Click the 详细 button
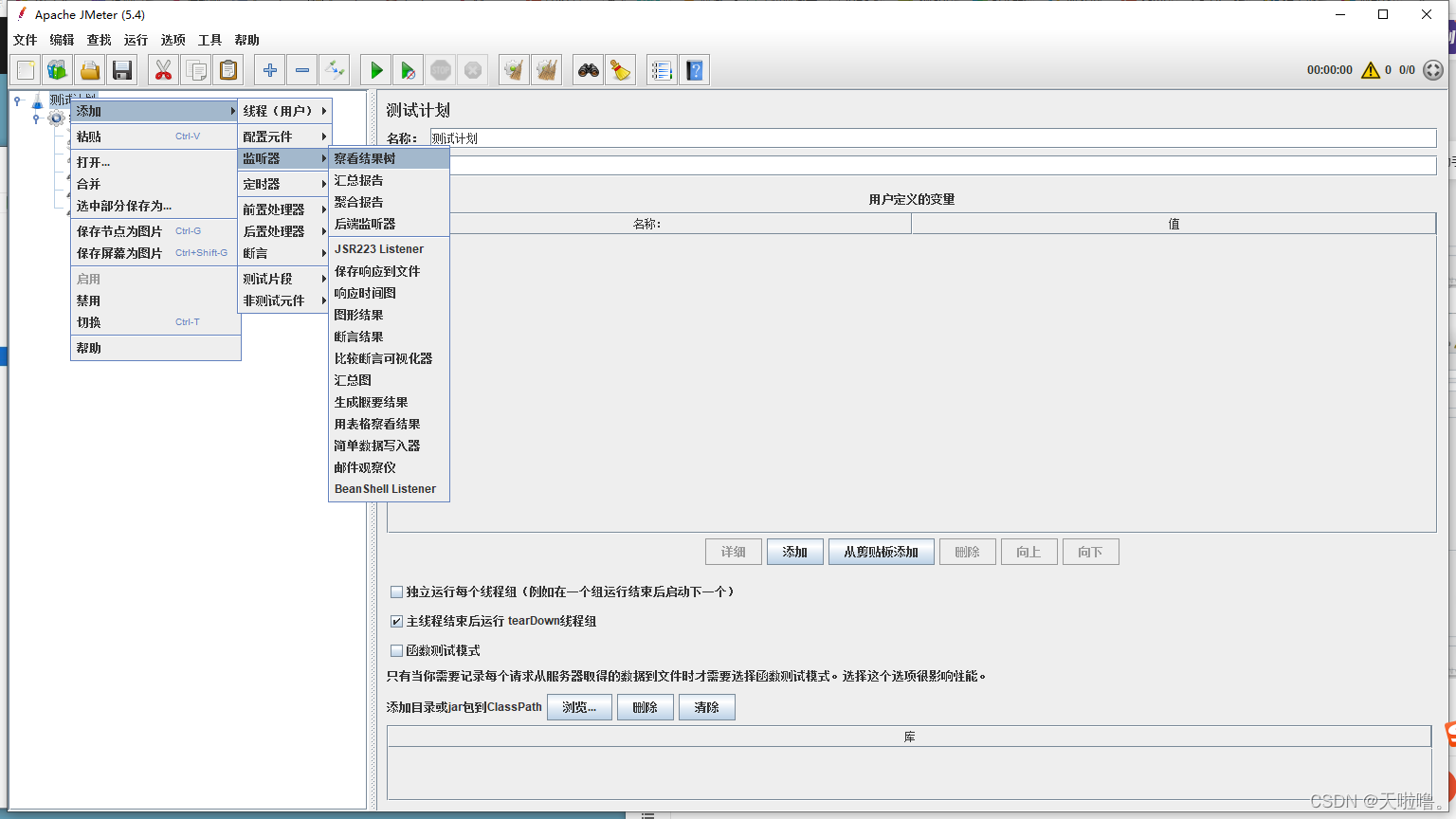1456x819 pixels. (x=733, y=552)
